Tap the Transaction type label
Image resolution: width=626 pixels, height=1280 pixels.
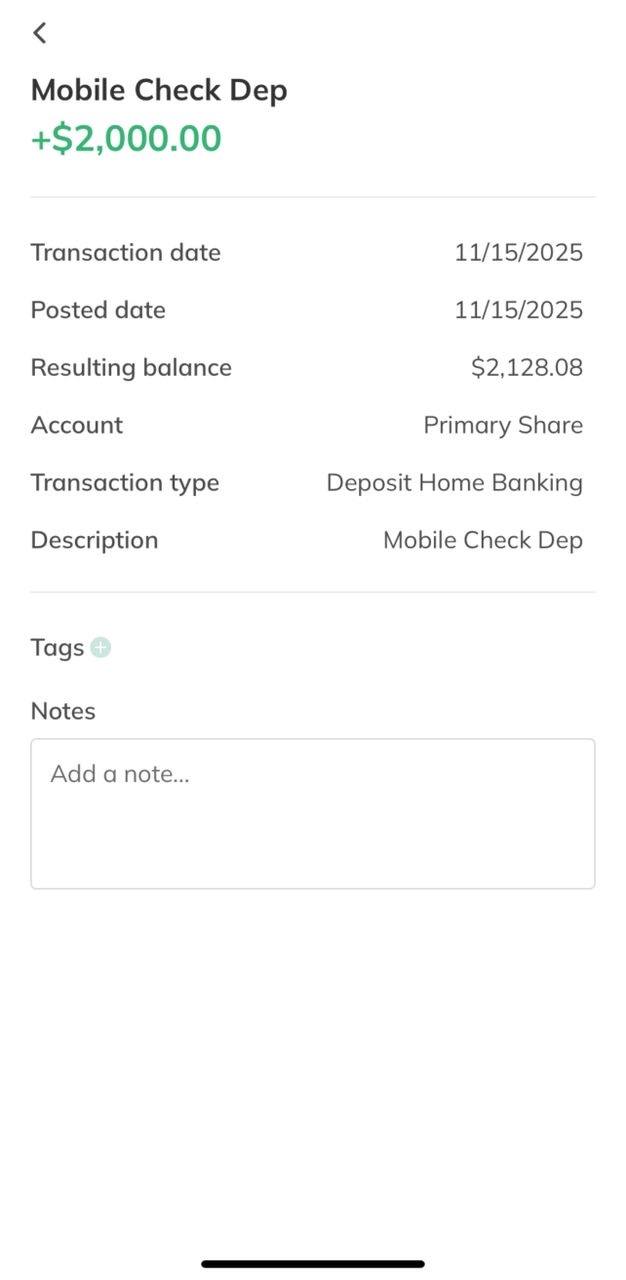125,483
